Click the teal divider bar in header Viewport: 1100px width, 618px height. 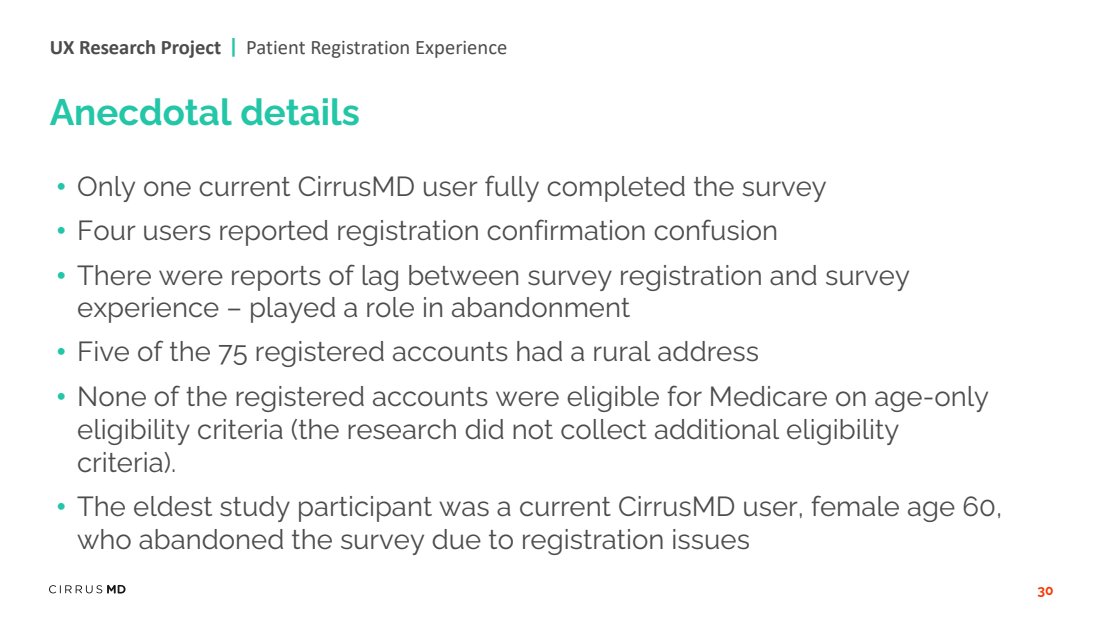pyautogui.click(x=234, y=48)
